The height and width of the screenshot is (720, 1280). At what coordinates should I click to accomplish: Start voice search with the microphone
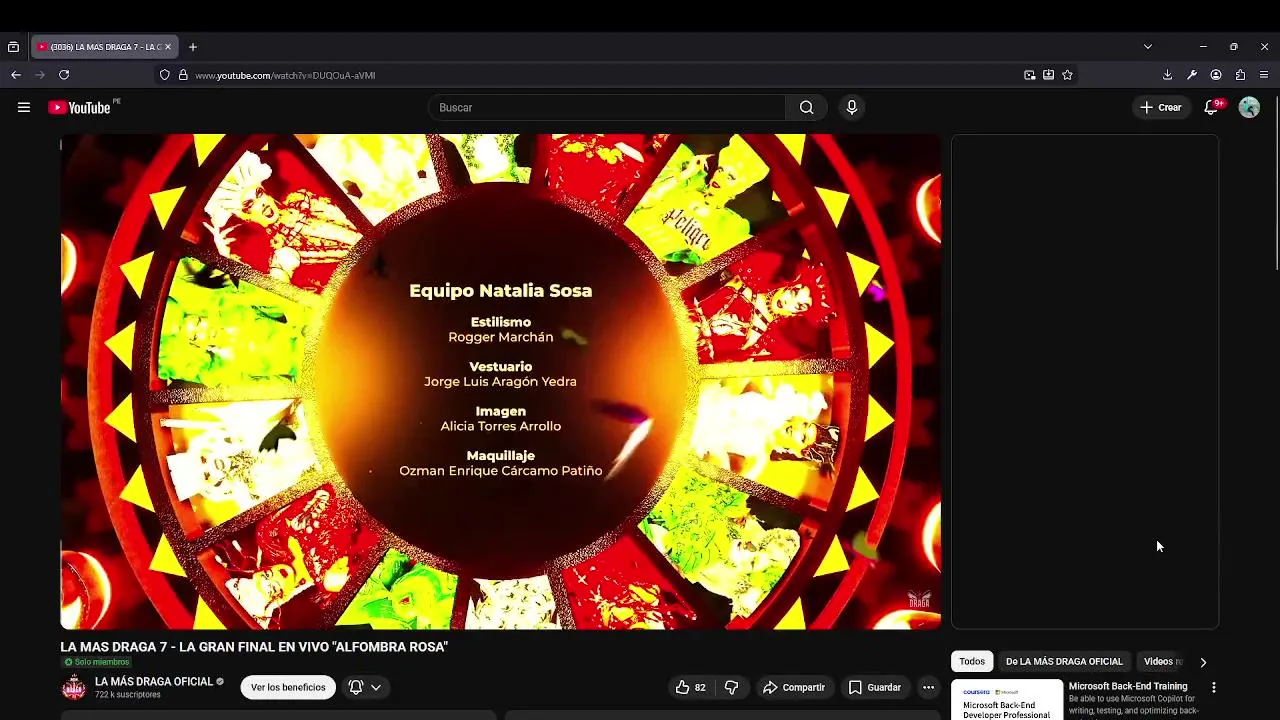click(851, 107)
